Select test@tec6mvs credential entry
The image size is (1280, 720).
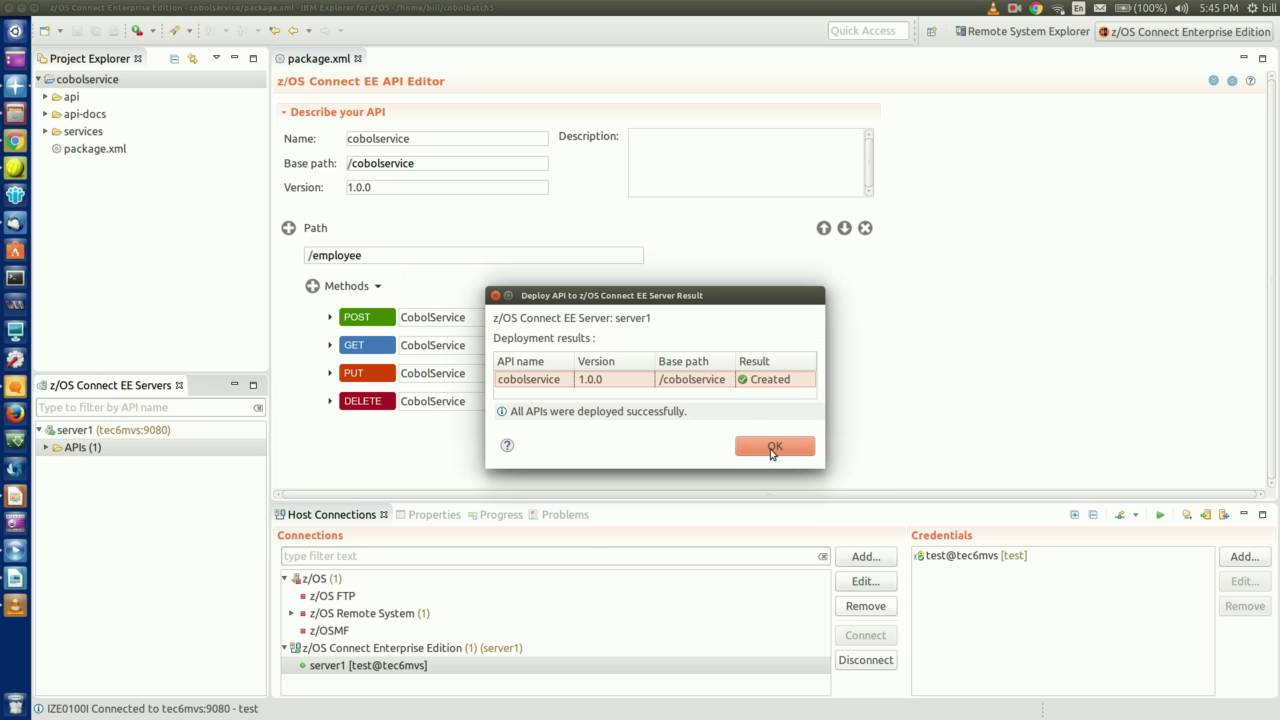point(971,556)
